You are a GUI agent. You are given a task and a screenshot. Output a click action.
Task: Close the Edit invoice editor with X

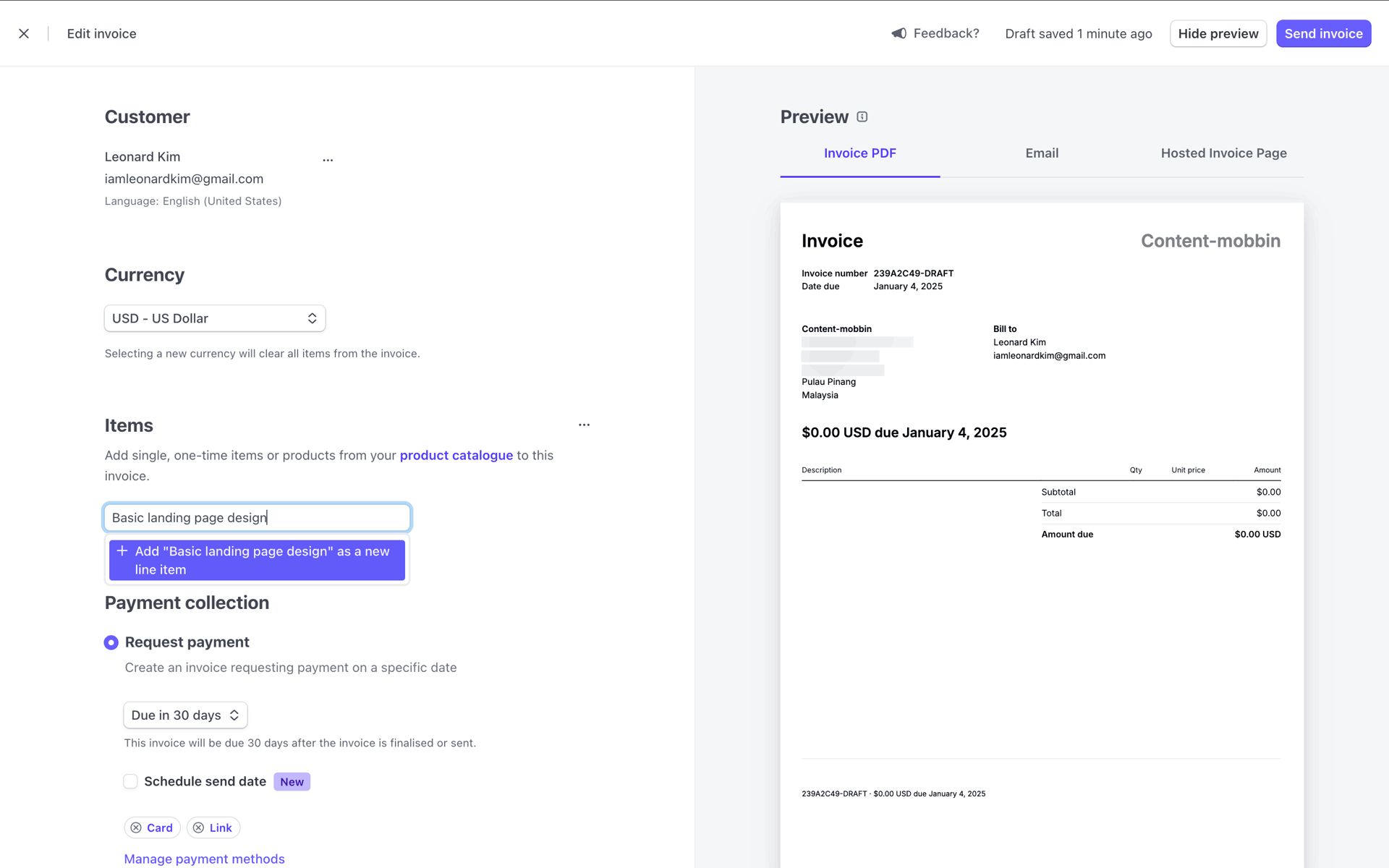pos(24,33)
